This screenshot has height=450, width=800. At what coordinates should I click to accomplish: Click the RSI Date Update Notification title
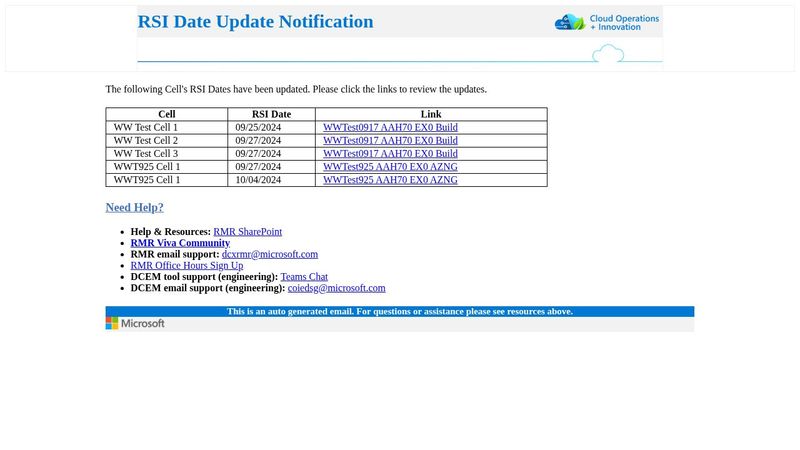pos(255,22)
